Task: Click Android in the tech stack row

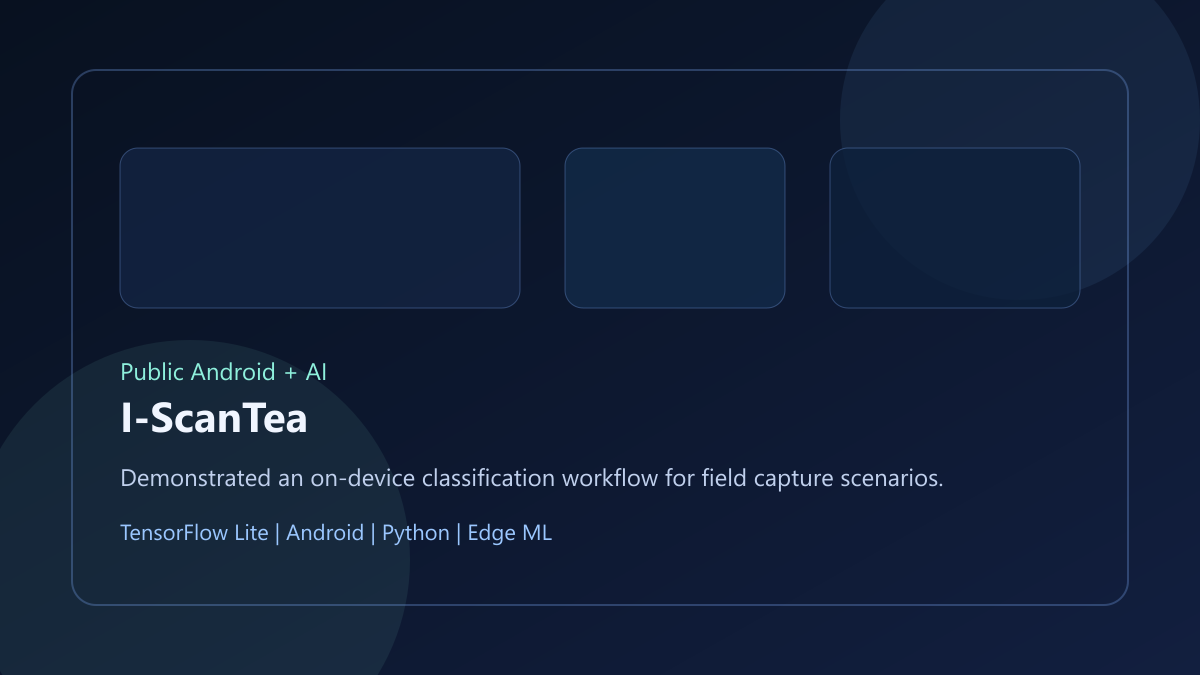Action: (325, 533)
